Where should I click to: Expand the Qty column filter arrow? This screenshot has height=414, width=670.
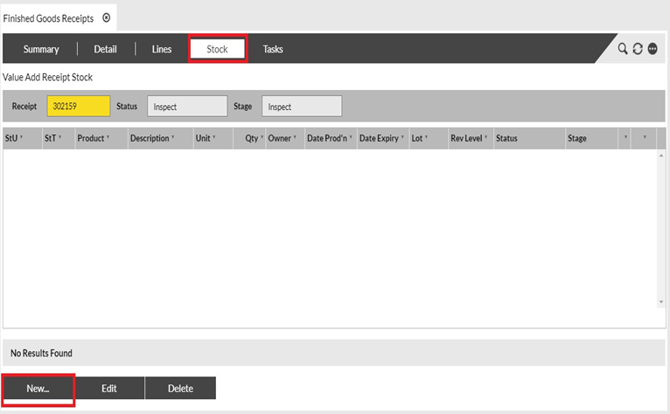(260, 138)
